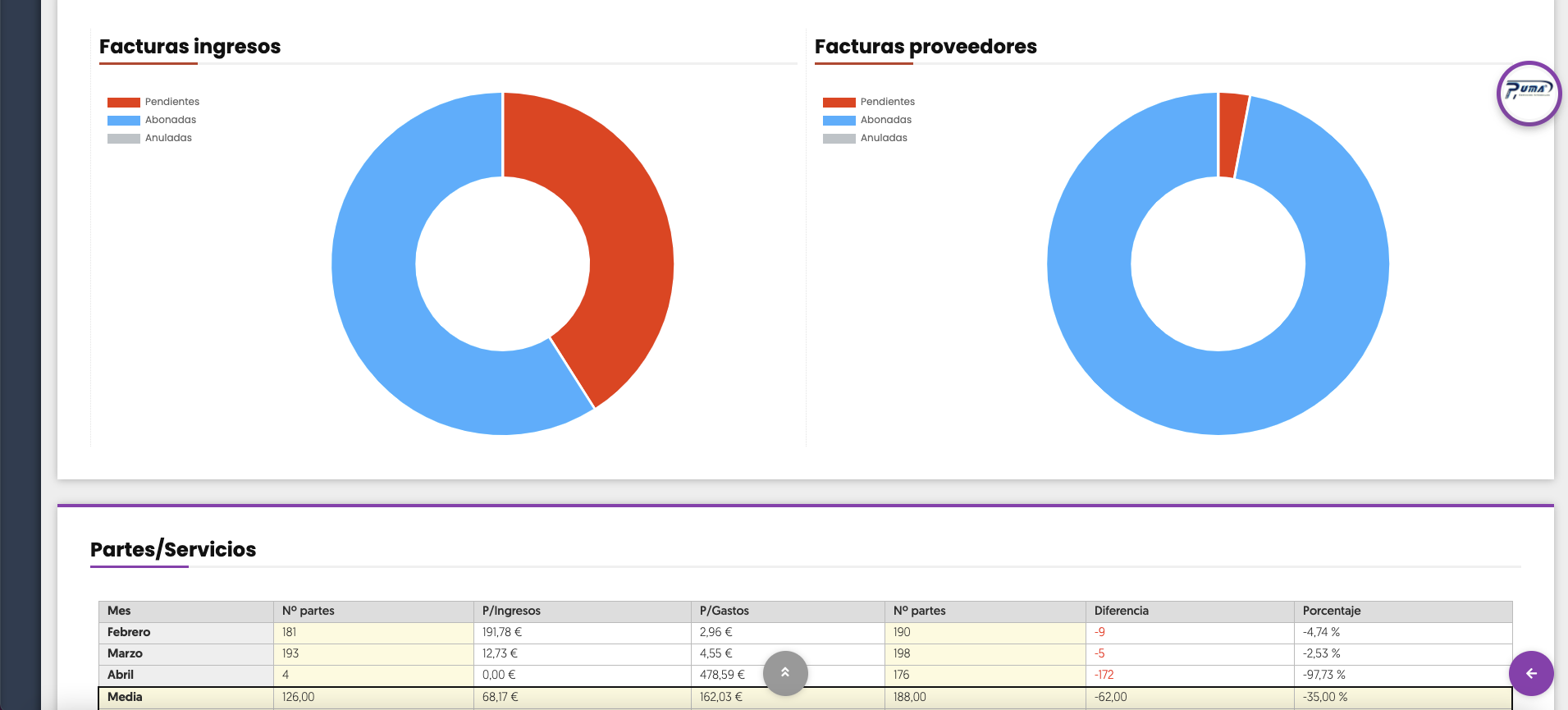This screenshot has height=710, width=1568.
Task: Click the P/Gastos column header
Action: pyautogui.click(x=724, y=611)
